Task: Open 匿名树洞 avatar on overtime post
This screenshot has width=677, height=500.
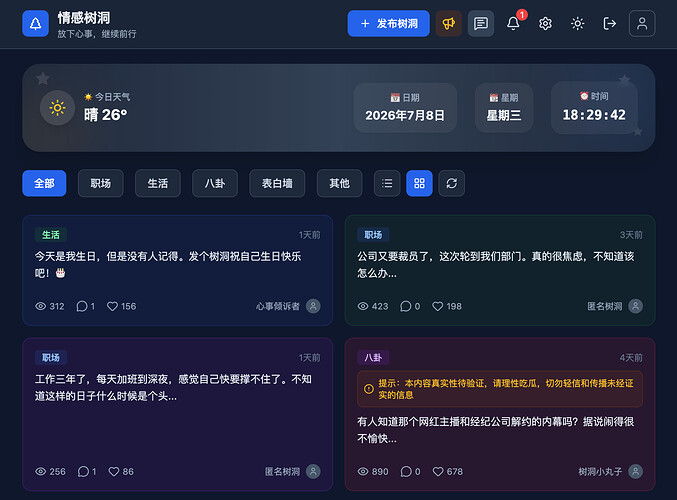Action: [x=313, y=472]
